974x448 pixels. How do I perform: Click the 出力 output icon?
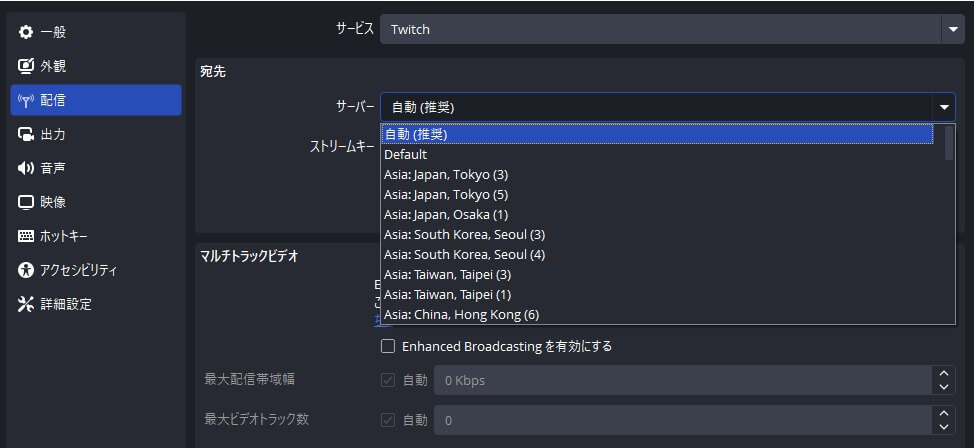pyautogui.click(x=25, y=134)
